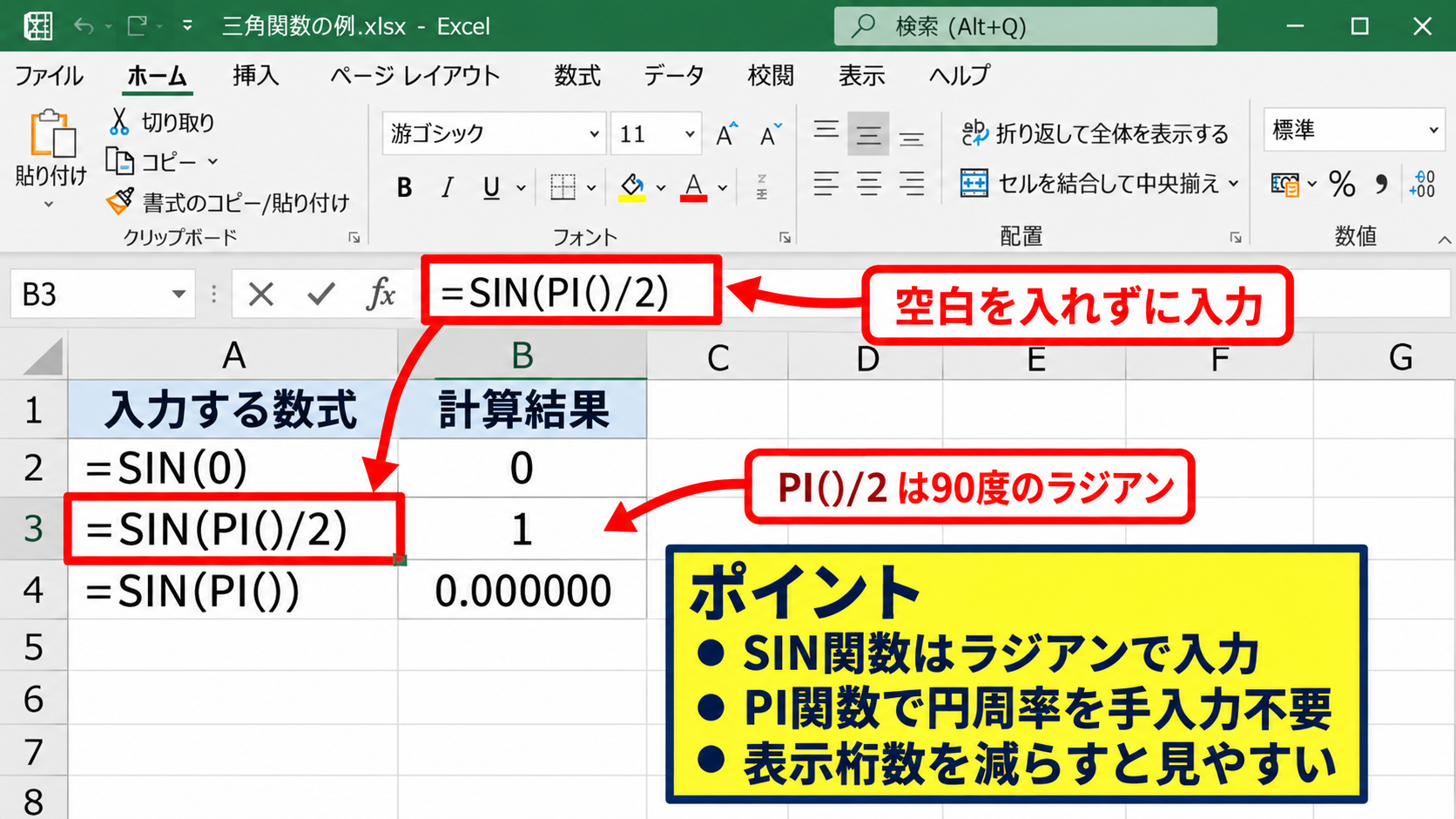Collapse the ribbon with the chevron
Screen dimensions: 1456x819
point(1444,240)
